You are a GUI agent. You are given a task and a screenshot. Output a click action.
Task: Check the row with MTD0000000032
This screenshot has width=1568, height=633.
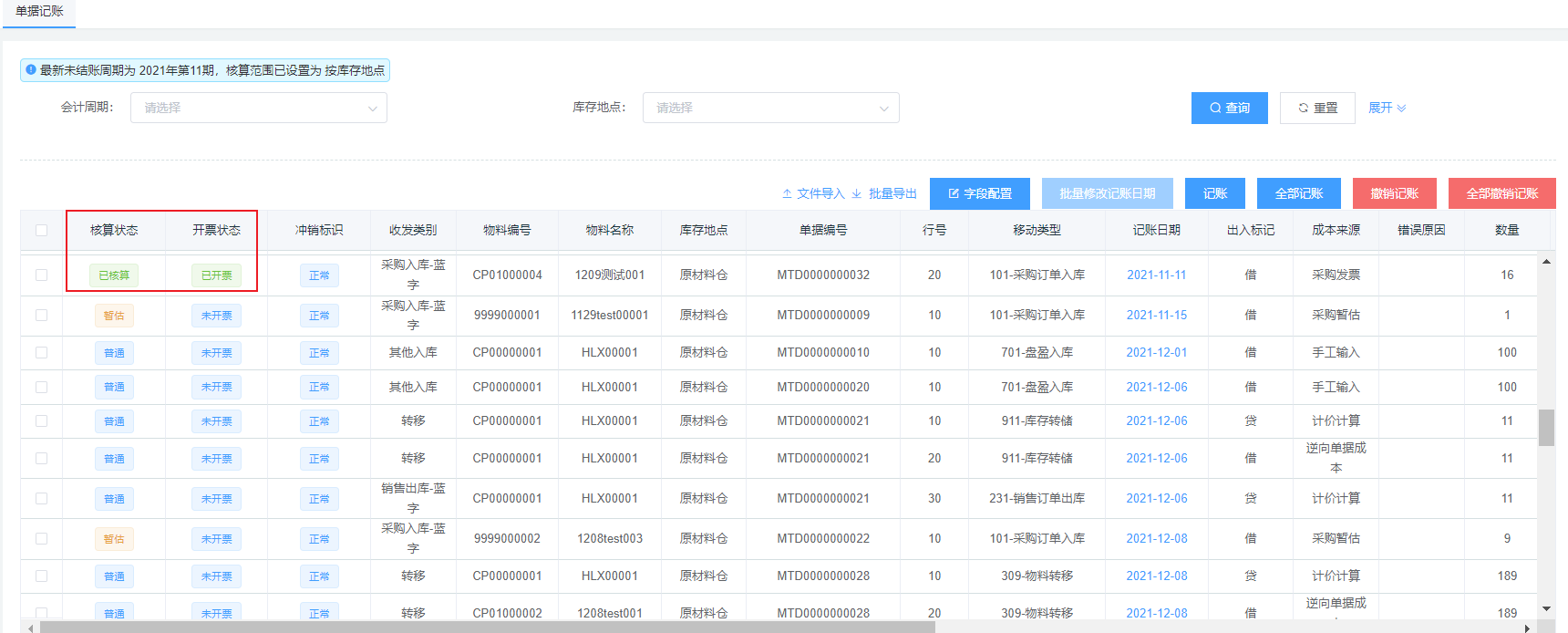tap(41, 275)
